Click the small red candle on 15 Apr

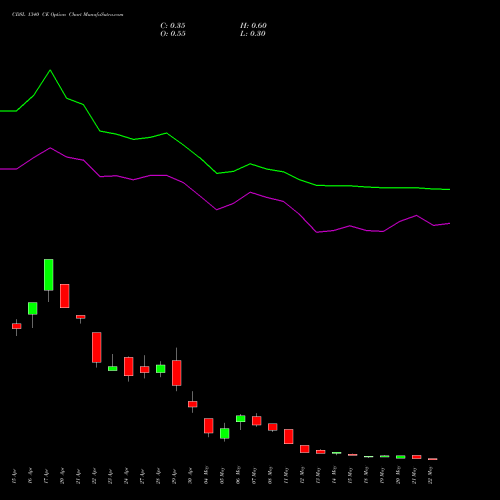17,326
